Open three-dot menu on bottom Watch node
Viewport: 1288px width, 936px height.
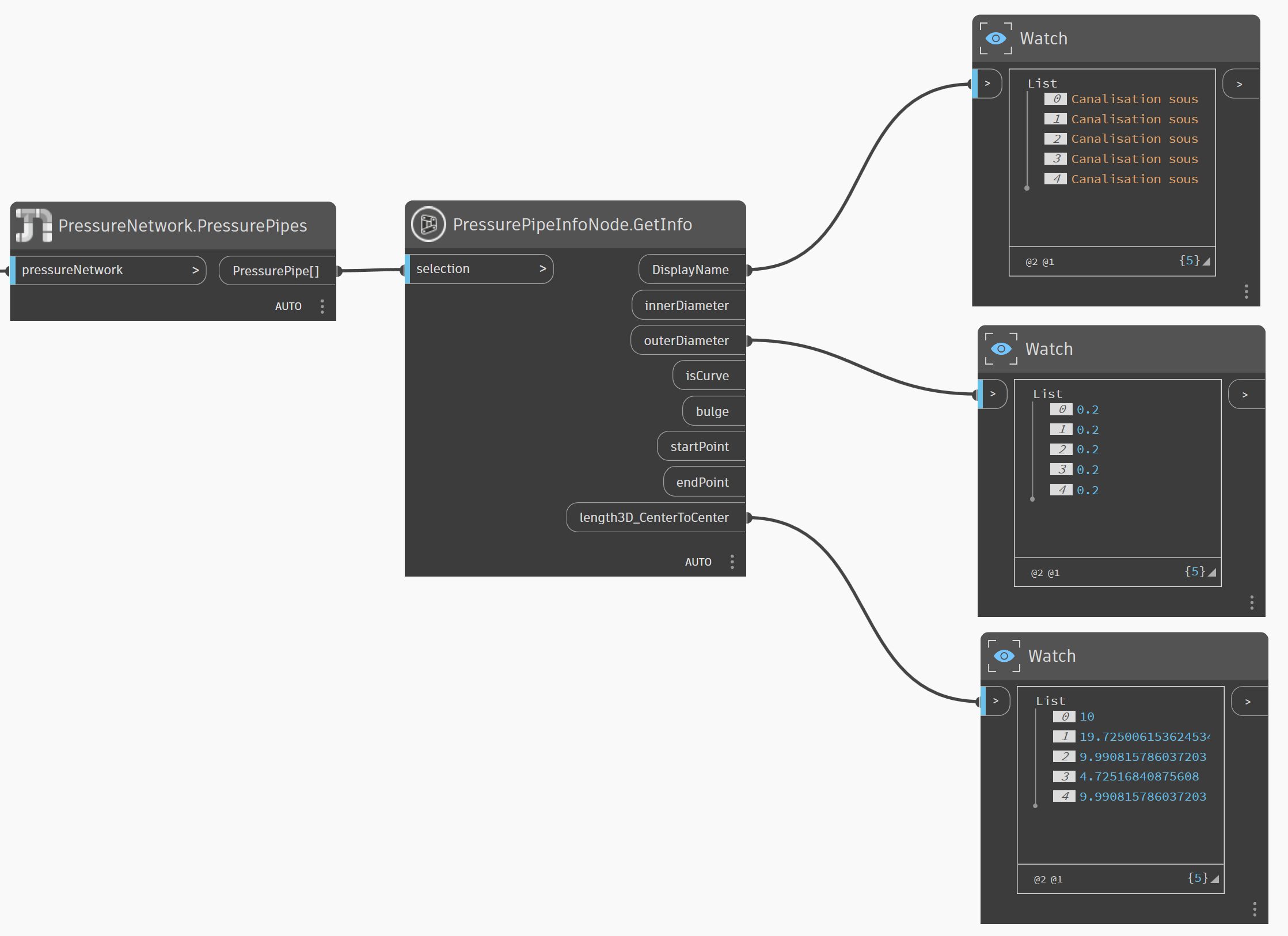pos(1254,910)
